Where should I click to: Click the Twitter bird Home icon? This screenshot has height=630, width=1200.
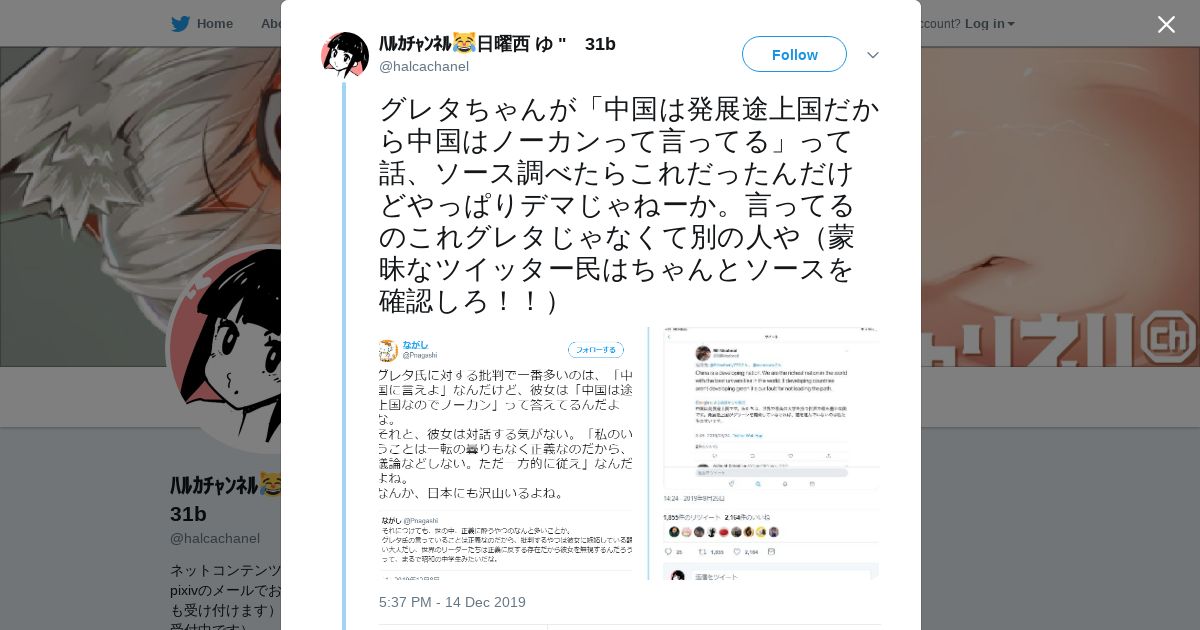click(180, 23)
